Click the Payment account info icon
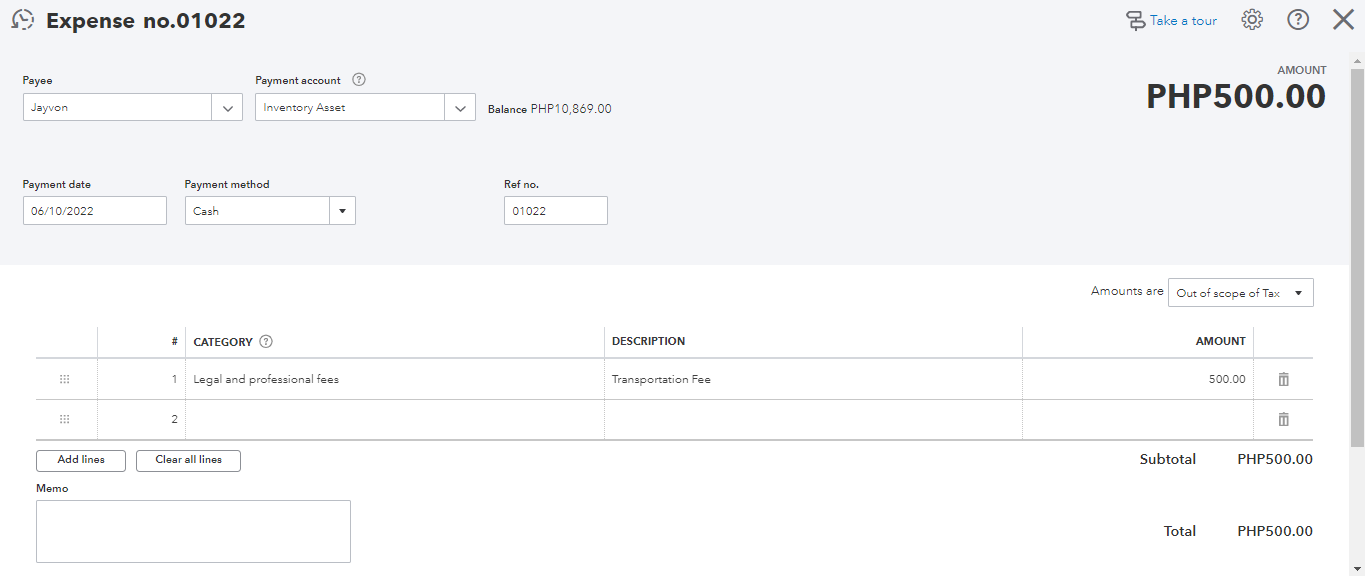This screenshot has width=1365, height=576. pyautogui.click(x=359, y=80)
